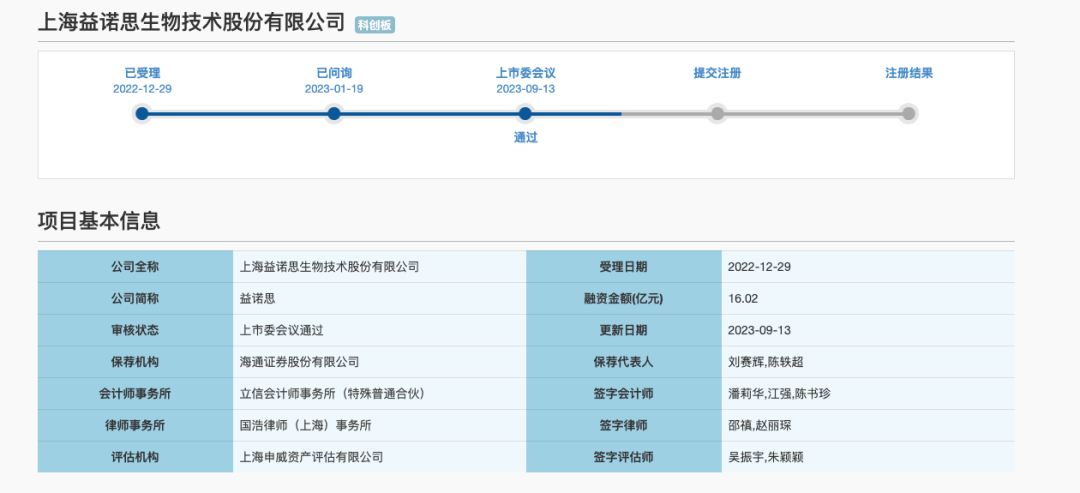The width and height of the screenshot is (1080, 493).
Task: Click the 上海申威资产评估有限公司 appraiser cell
Action: coord(312,457)
